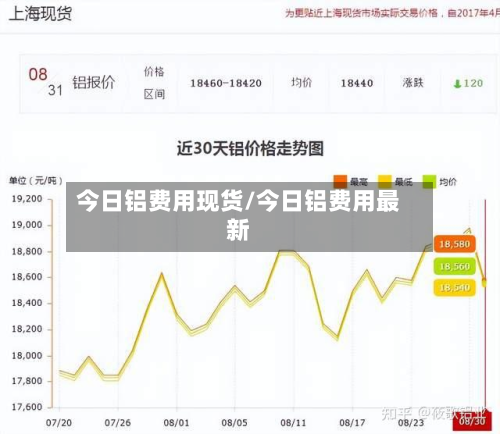Viewport: 500px width, 434px height.
Task: Select the 08/30 highlighted date marker
Action: pos(472,421)
